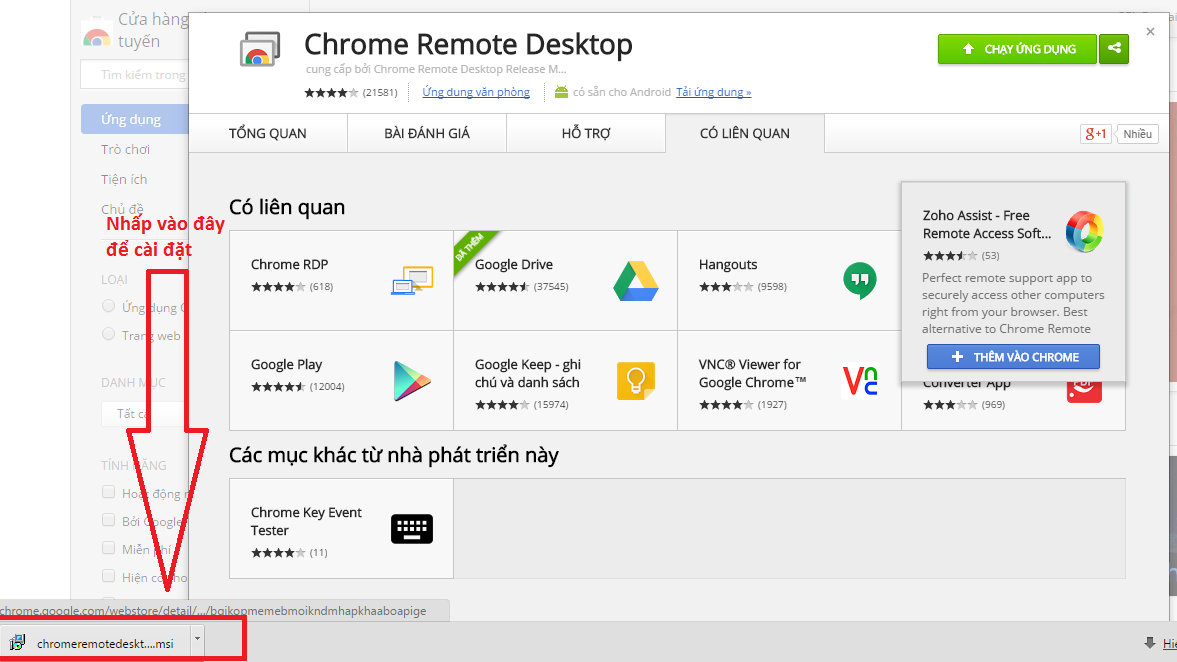The width and height of the screenshot is (1177, 662).
Task: Switch to the HỖ TRỢ tab
Action: point(585,134)
